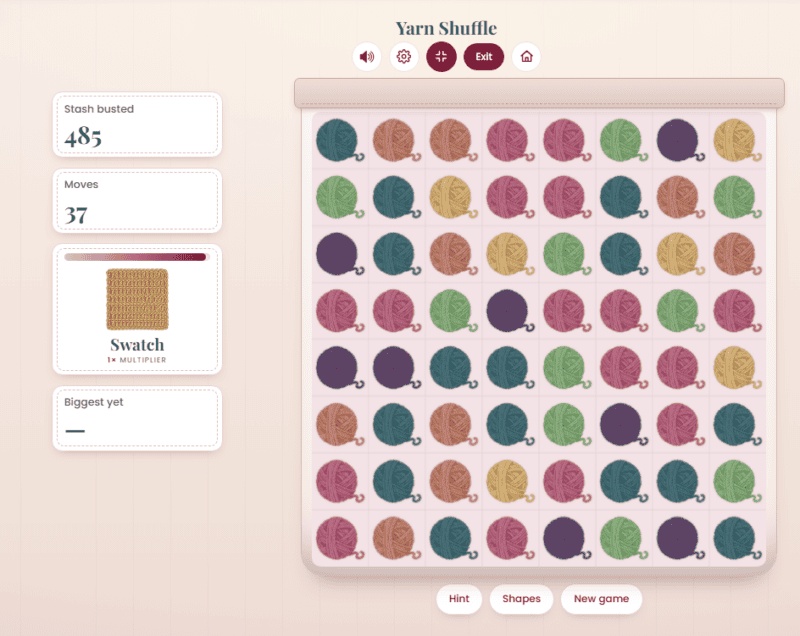Open the Shapes option
Viewport: 800px width, 636px height.
click(521, 599)
